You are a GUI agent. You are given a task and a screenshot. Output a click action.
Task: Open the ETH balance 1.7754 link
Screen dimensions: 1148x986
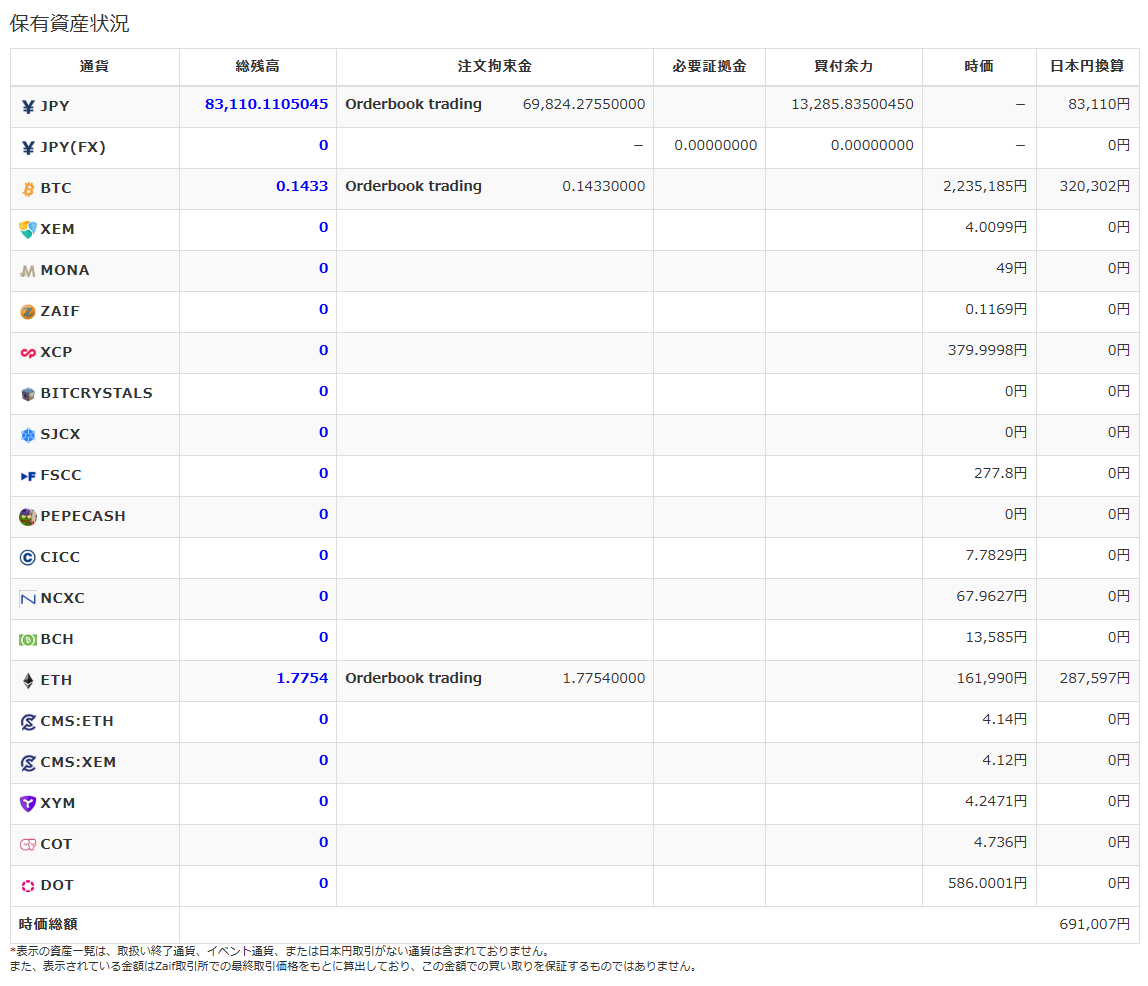[x=302, y=678]
